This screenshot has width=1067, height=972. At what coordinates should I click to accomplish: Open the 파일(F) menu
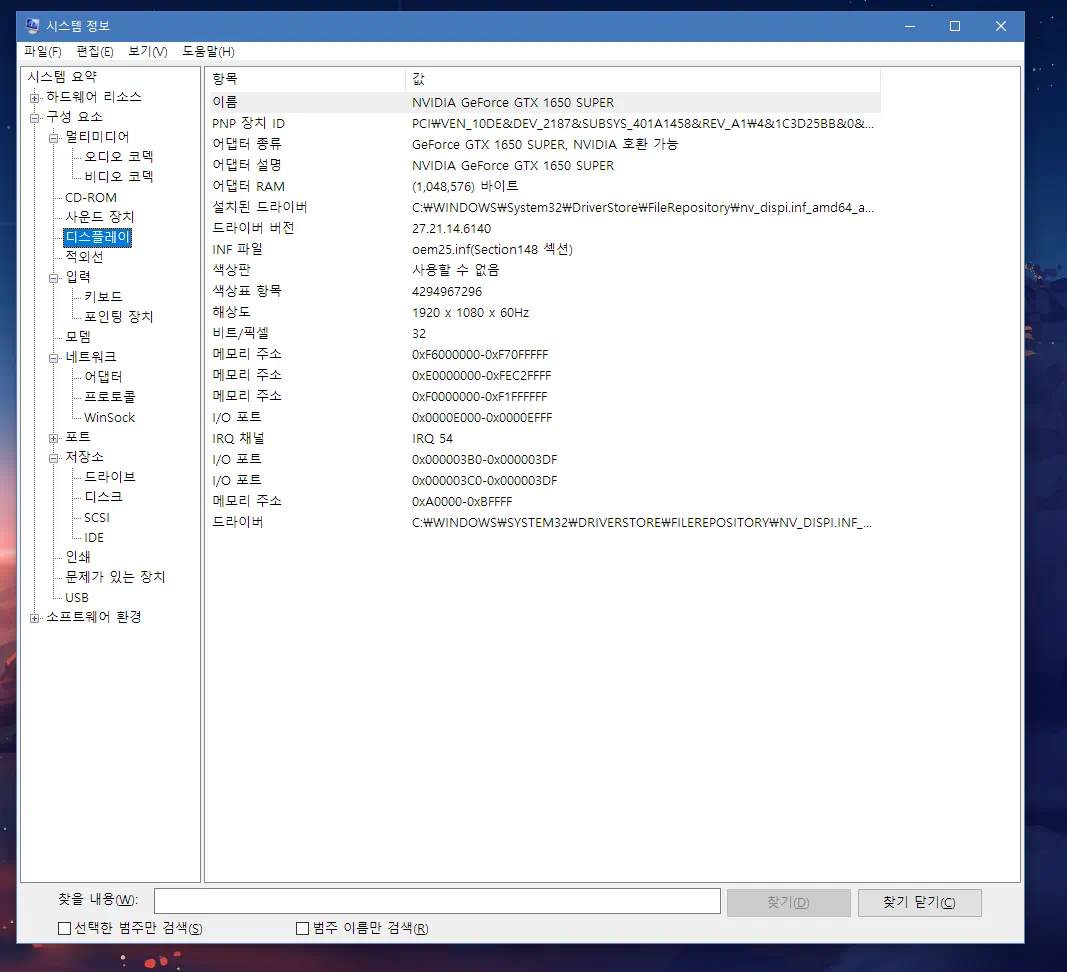pos(42,52)
